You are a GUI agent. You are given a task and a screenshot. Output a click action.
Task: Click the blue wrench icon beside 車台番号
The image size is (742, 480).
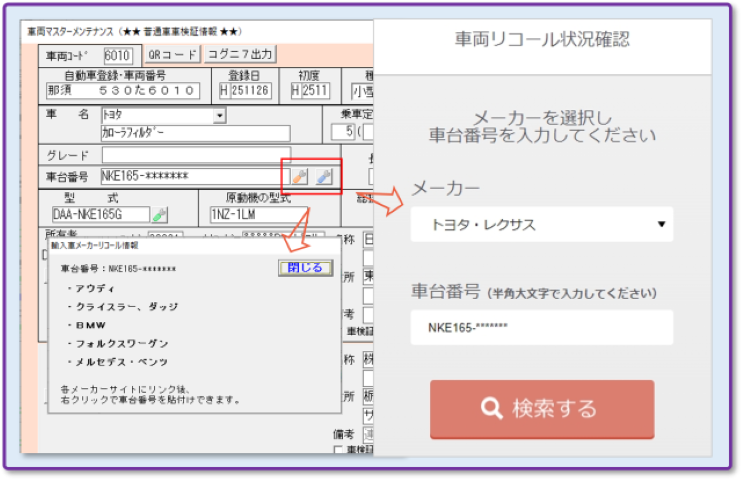pos(323,177)
